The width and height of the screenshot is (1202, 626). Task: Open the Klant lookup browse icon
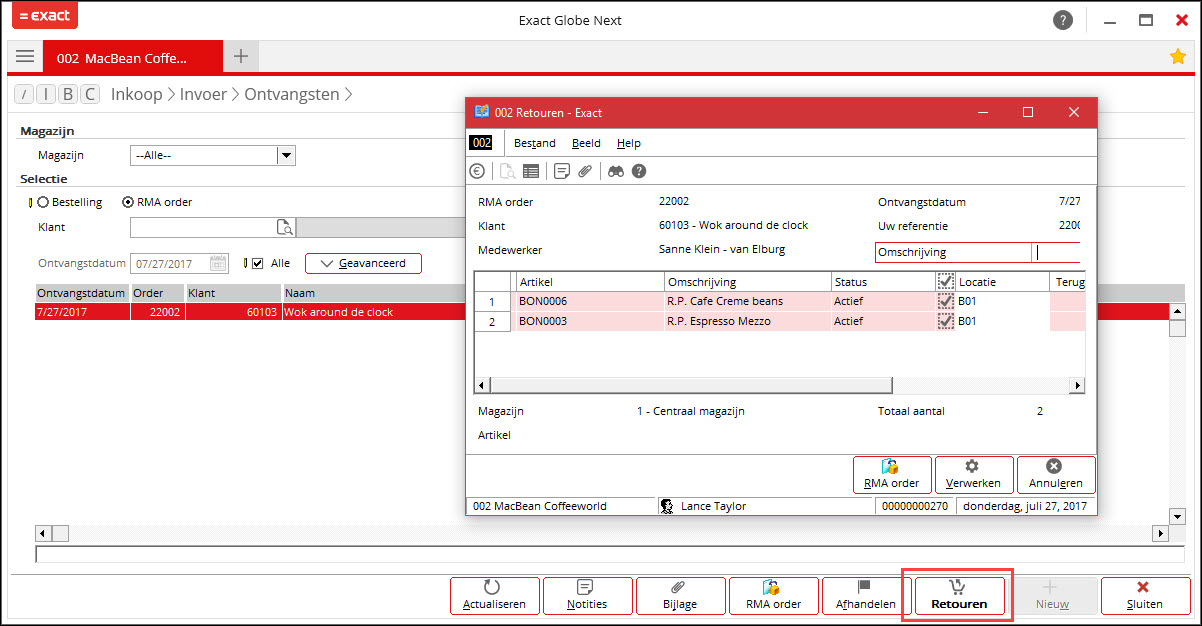coord(283,228)
